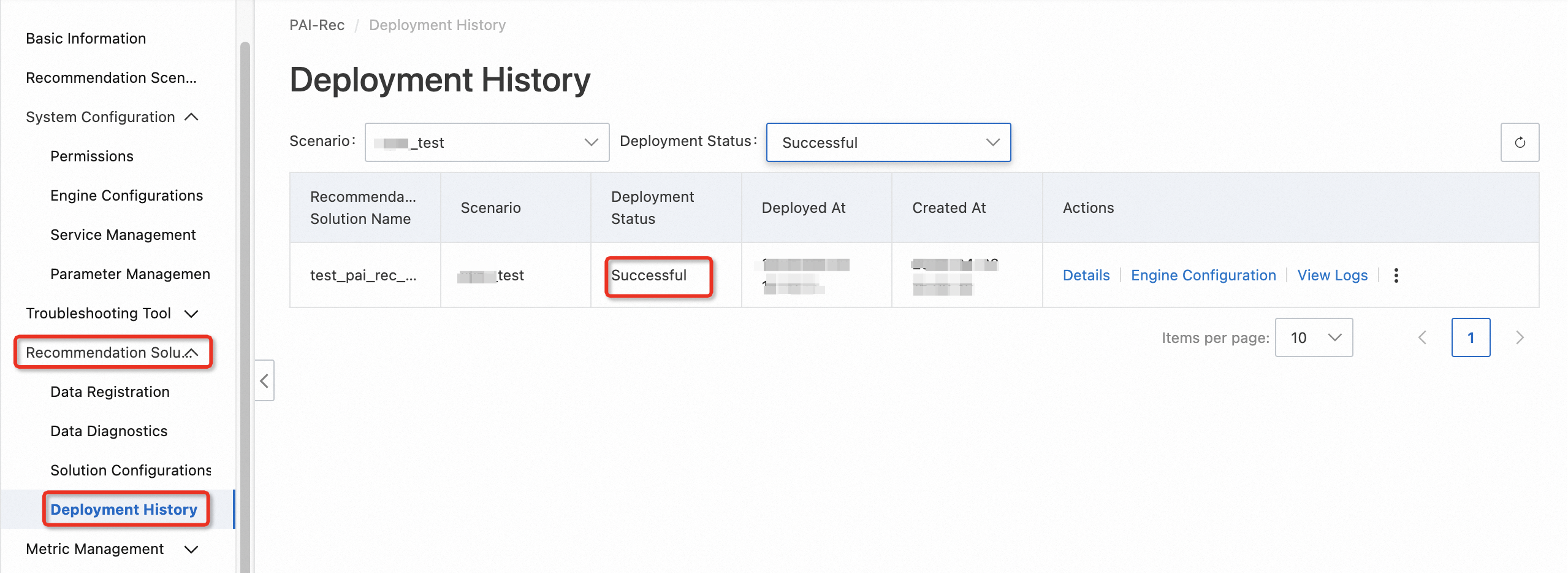Refresh the Deployment History list
The height and width of the screenshot is (573, 1568).
(1520, 142)
